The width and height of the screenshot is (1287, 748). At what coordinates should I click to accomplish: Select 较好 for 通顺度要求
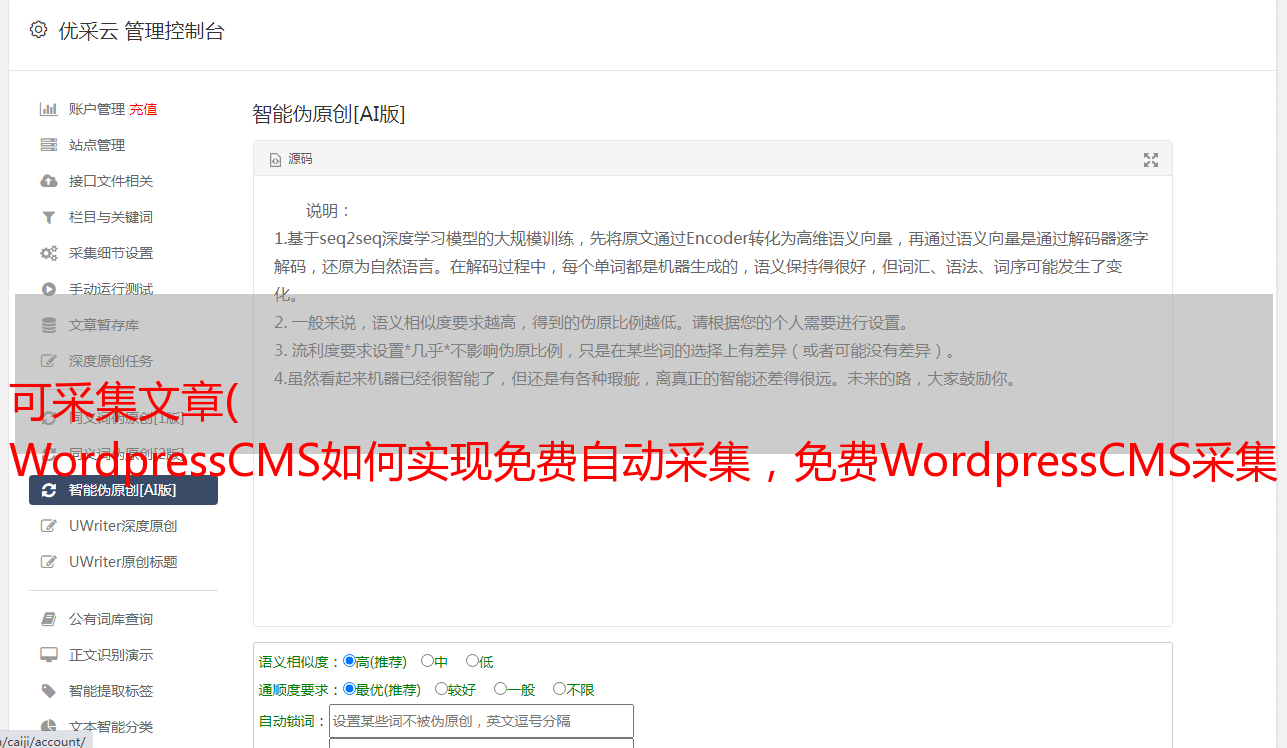442,689
